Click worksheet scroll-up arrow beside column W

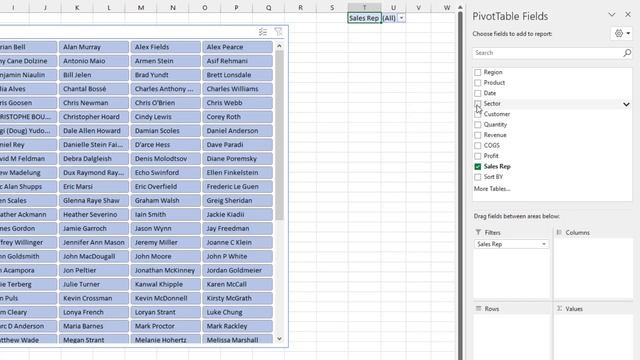[460, 8]
